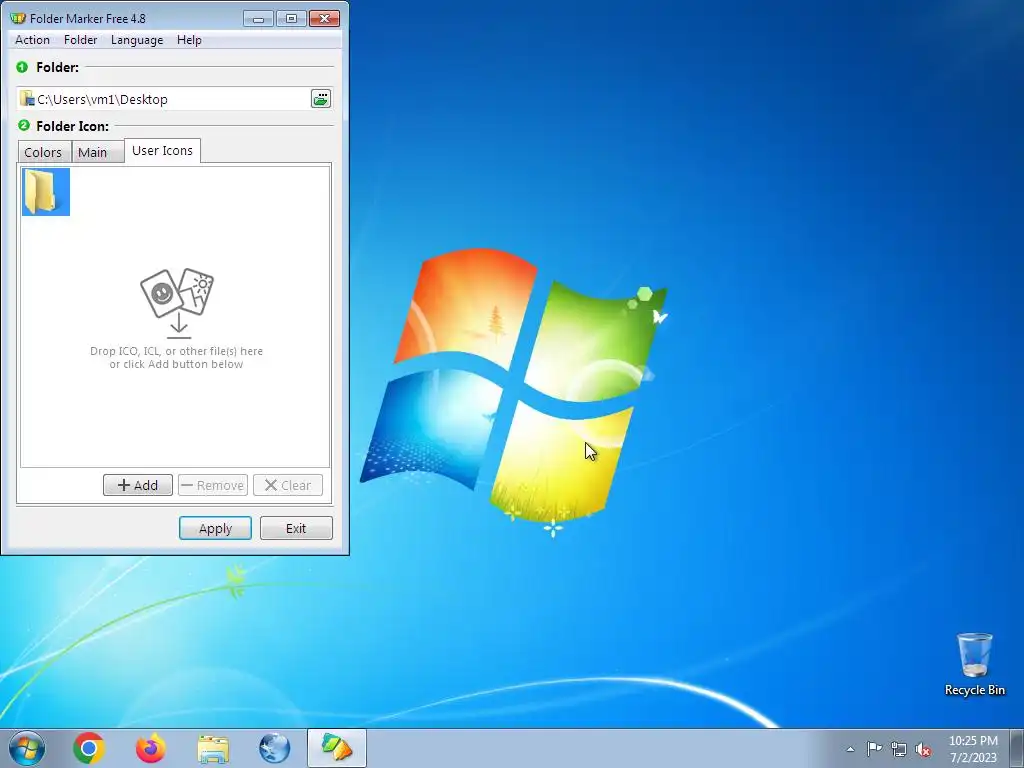Select the User Icons tab

(x=163, y=150)
